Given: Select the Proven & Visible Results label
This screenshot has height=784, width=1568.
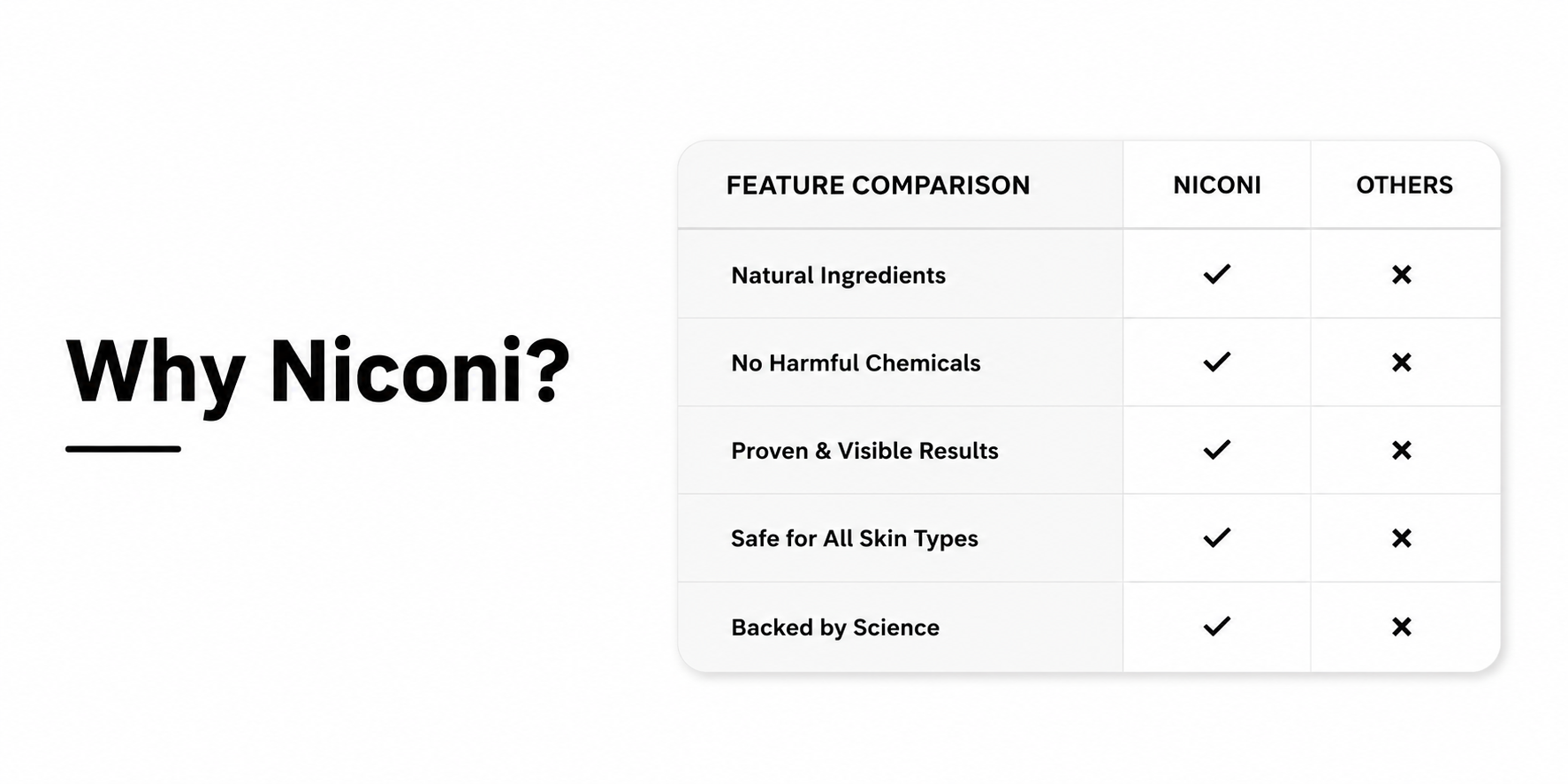Looking at the screenshot, I should (864, 451).
